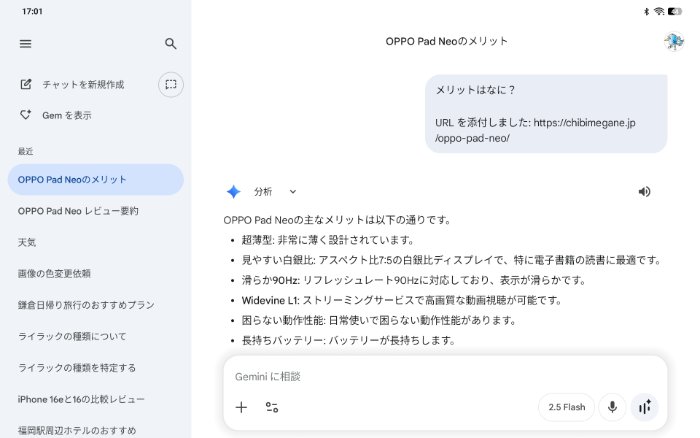Screen dimensions: 700x438
Task: Click the Gemini sparkle icon beside 分析
Action: point(233,192)
